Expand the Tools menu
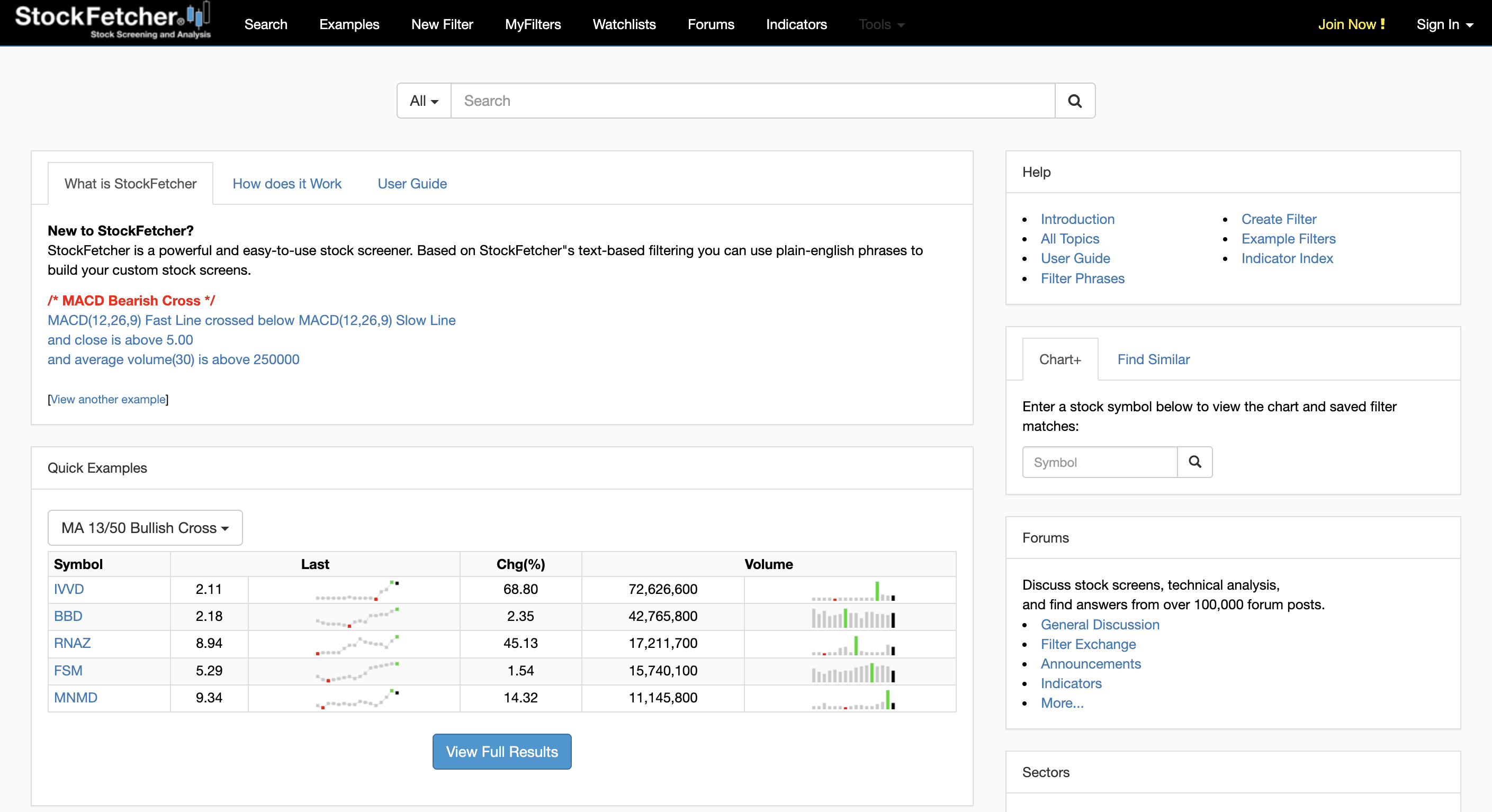Viewport: 1492px width, 812px height. point(881,24)
